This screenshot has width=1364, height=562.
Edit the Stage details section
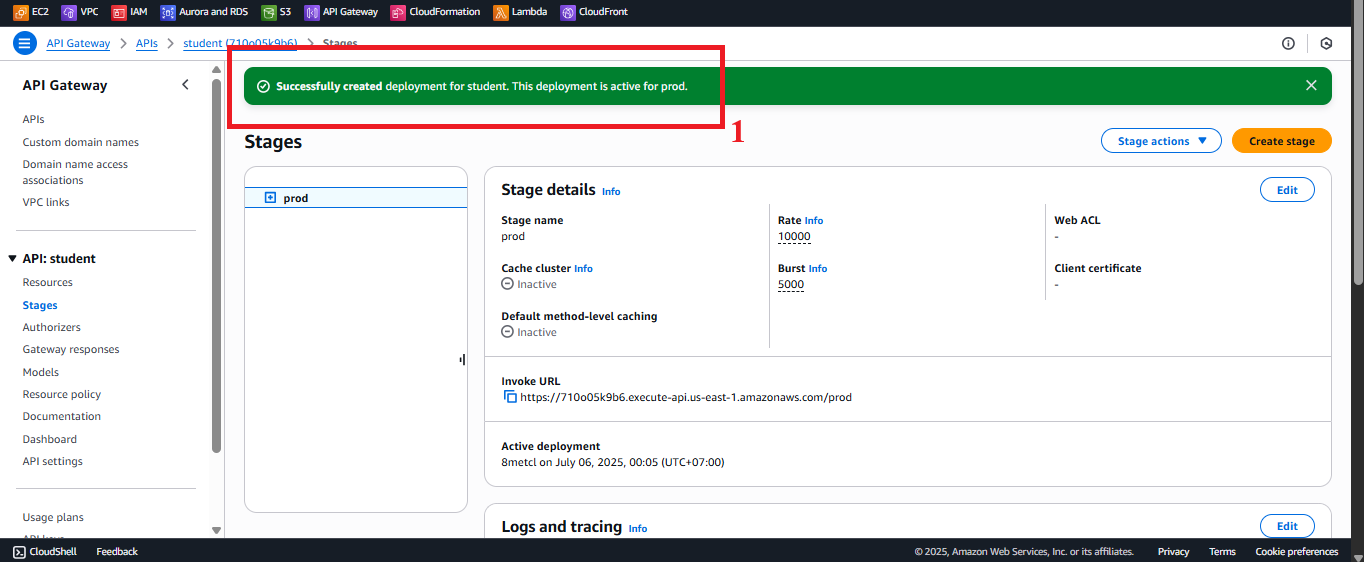pos(1287,190)
